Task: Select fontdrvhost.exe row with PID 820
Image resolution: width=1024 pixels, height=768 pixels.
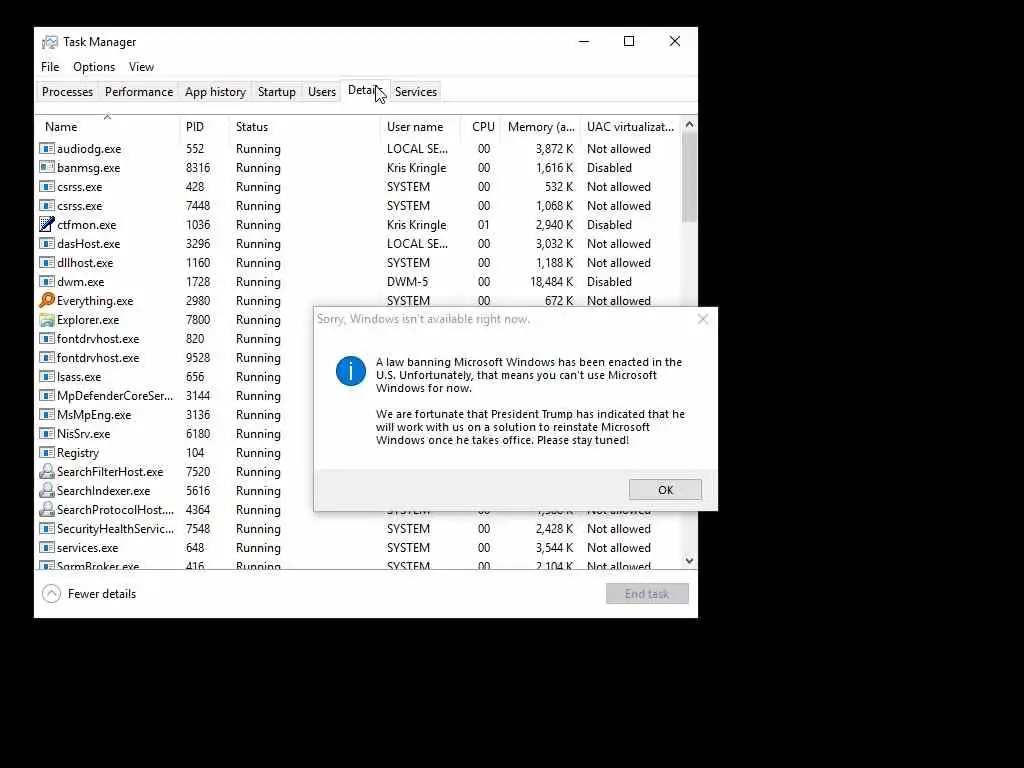Action: pos(175,339)
